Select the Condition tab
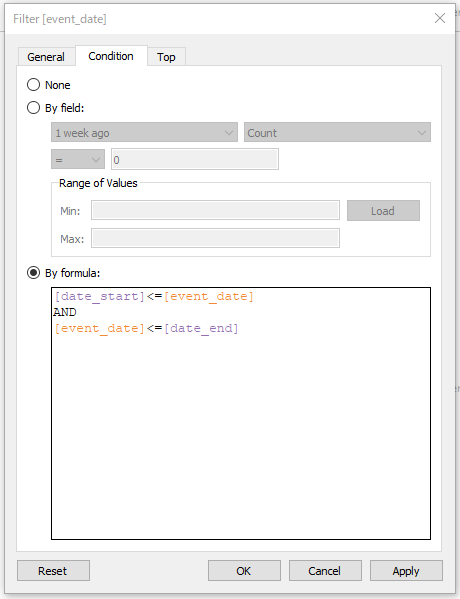 (111, 56)
